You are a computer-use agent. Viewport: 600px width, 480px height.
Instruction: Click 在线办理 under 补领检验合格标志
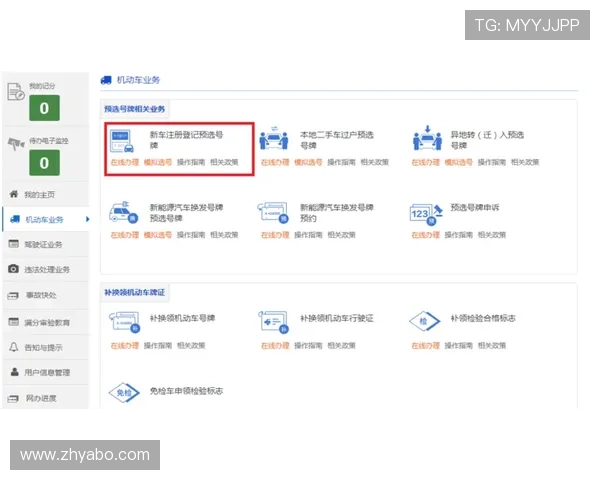point(426,346)
